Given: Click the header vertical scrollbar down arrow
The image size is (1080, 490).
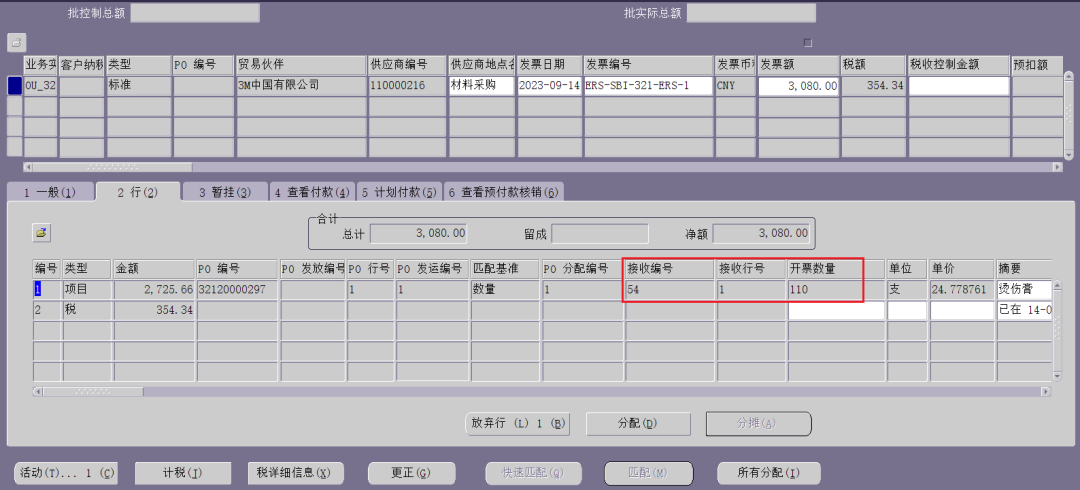Looking at the screenshot, I should [x=1068, y=154].
